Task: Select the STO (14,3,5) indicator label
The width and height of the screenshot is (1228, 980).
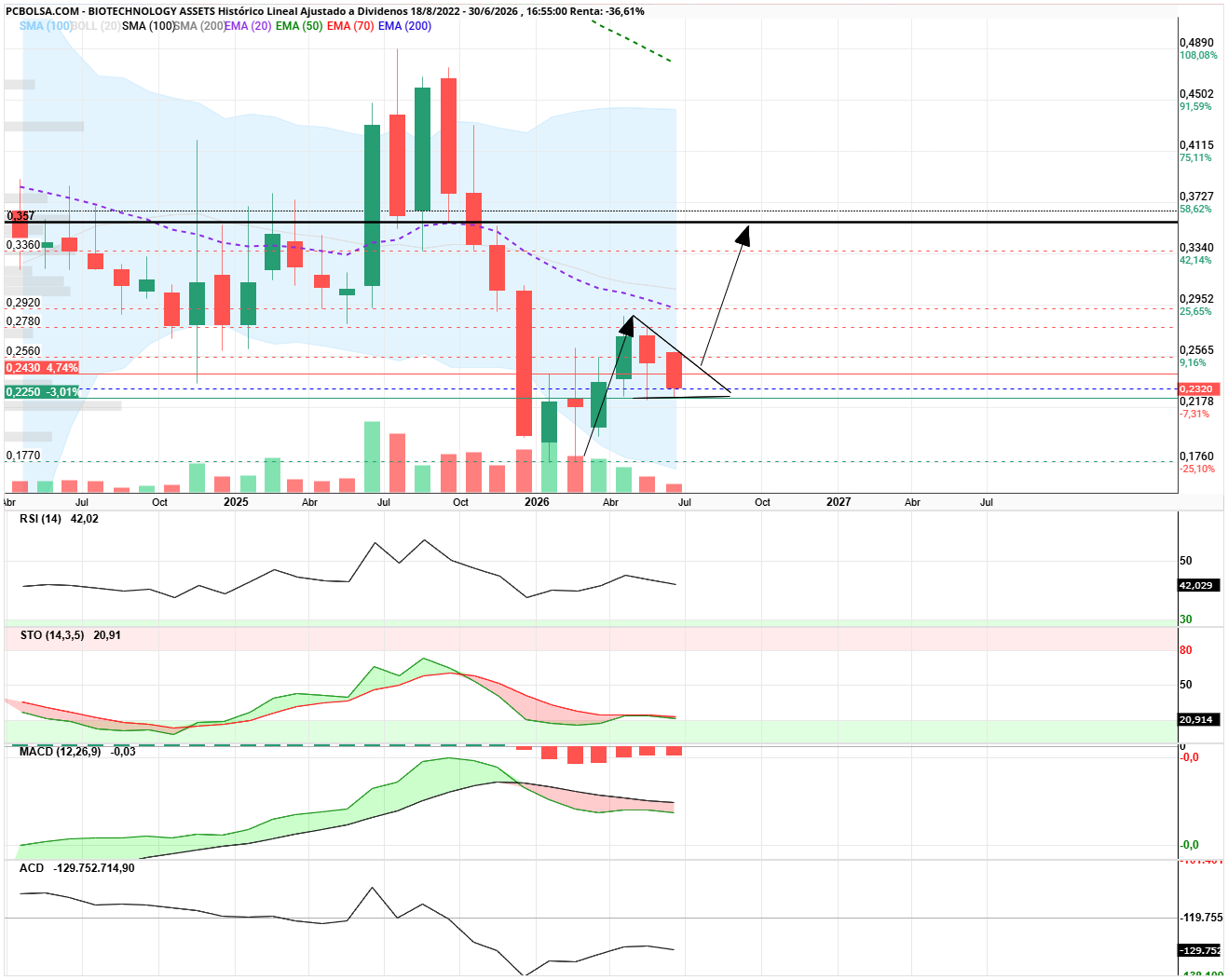Action: (52, 635)
